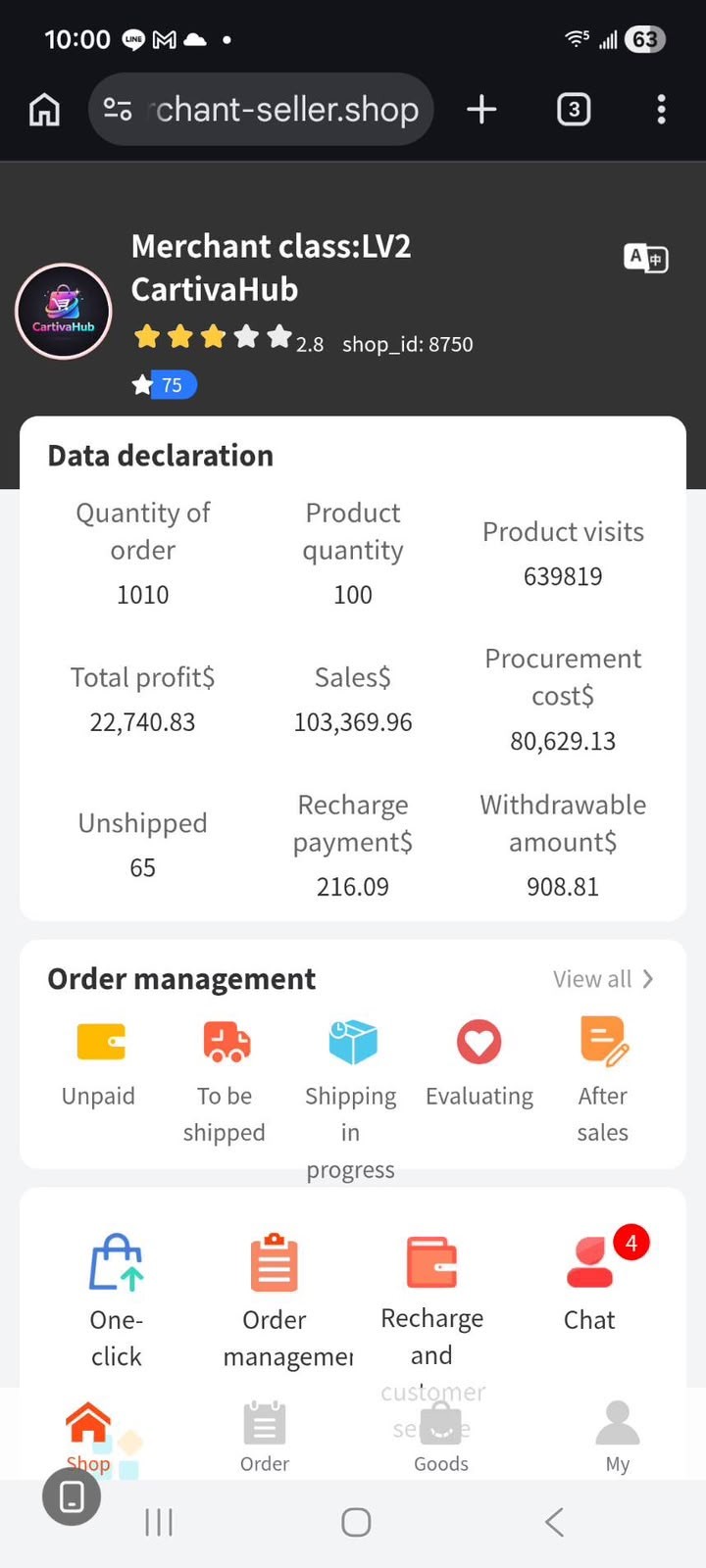Expand View all orders chevron
Image resolution: width=706 pixels, height=1568 pixels.
point(647,979)
